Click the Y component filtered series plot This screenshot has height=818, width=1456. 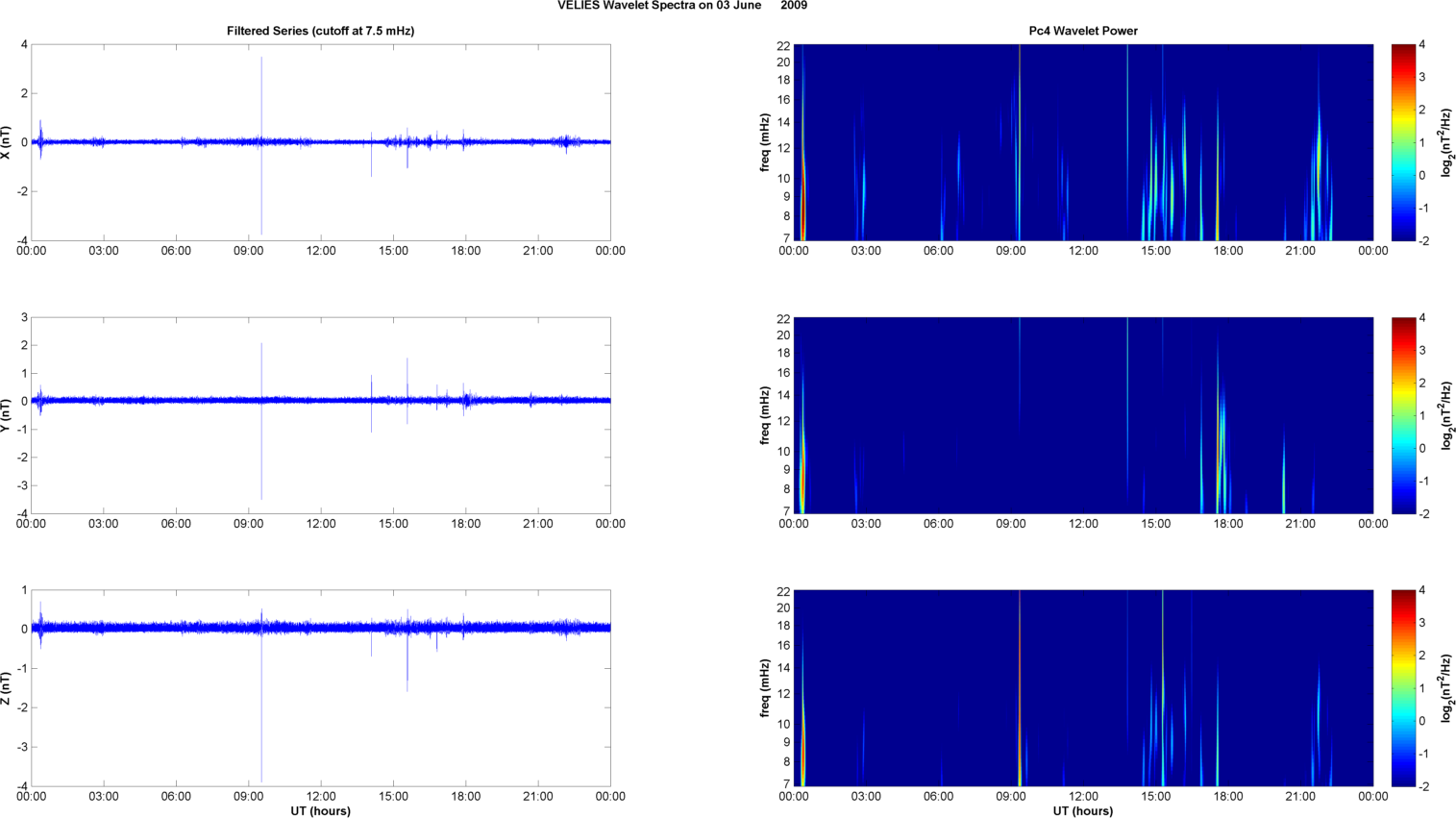321,415
